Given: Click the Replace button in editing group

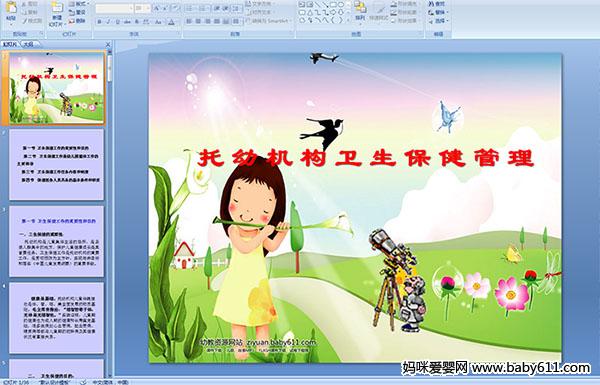Looking at the screenshot, I should coord(437,12).
